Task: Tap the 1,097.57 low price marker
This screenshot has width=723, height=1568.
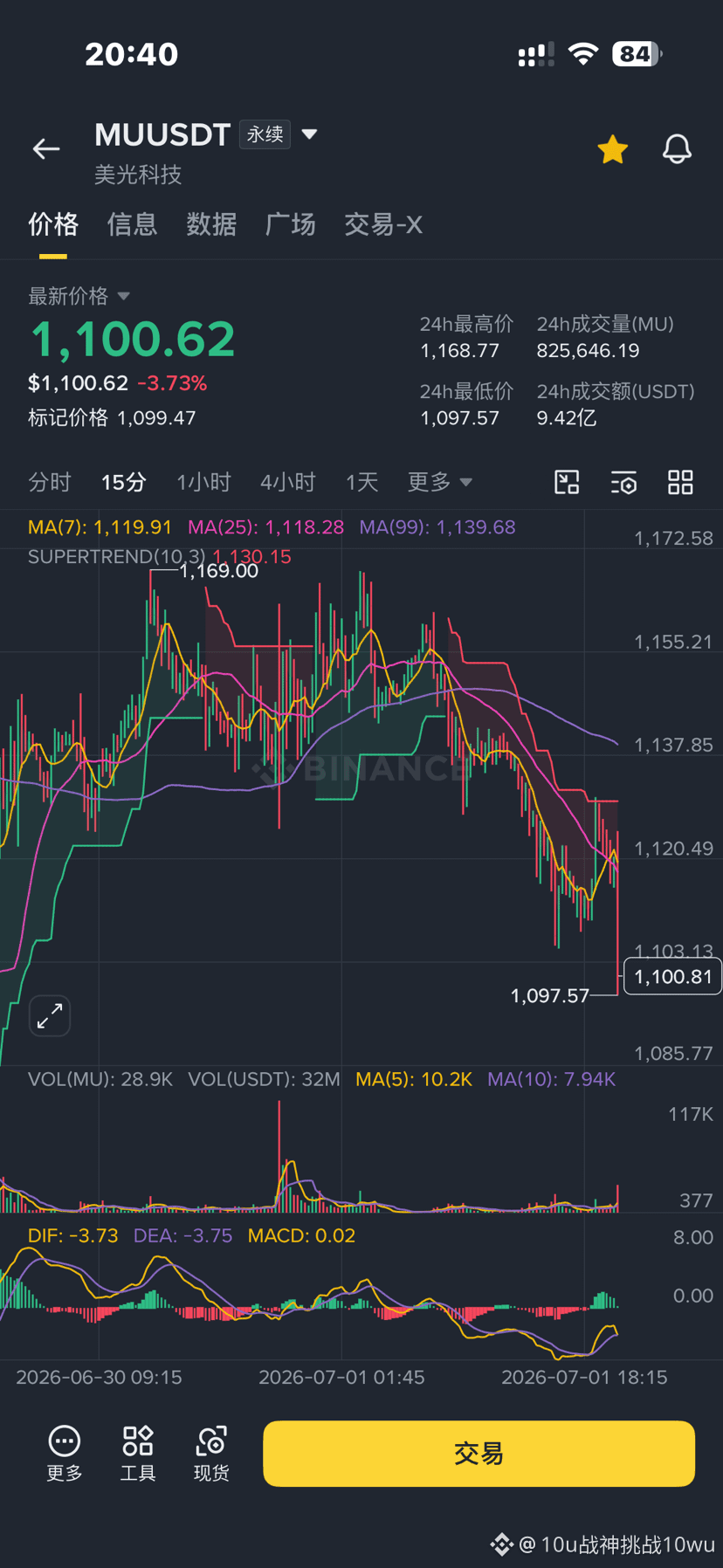Action: [550, 995]
